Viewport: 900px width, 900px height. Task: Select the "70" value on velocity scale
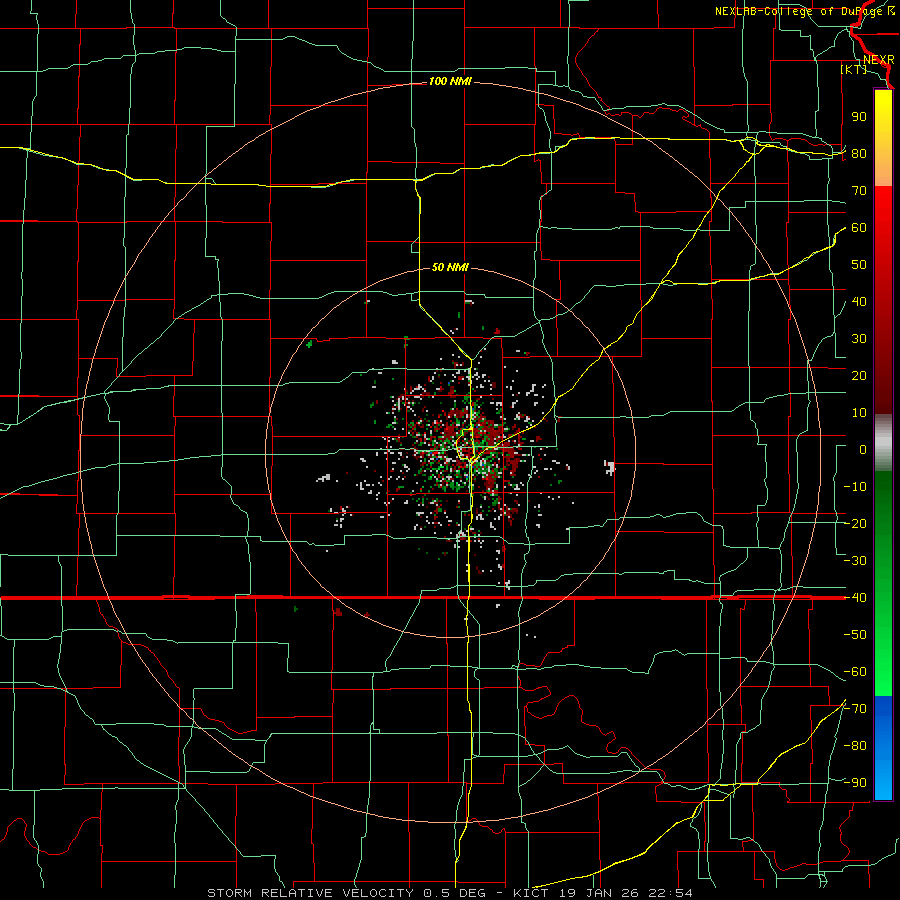(859, 191)
